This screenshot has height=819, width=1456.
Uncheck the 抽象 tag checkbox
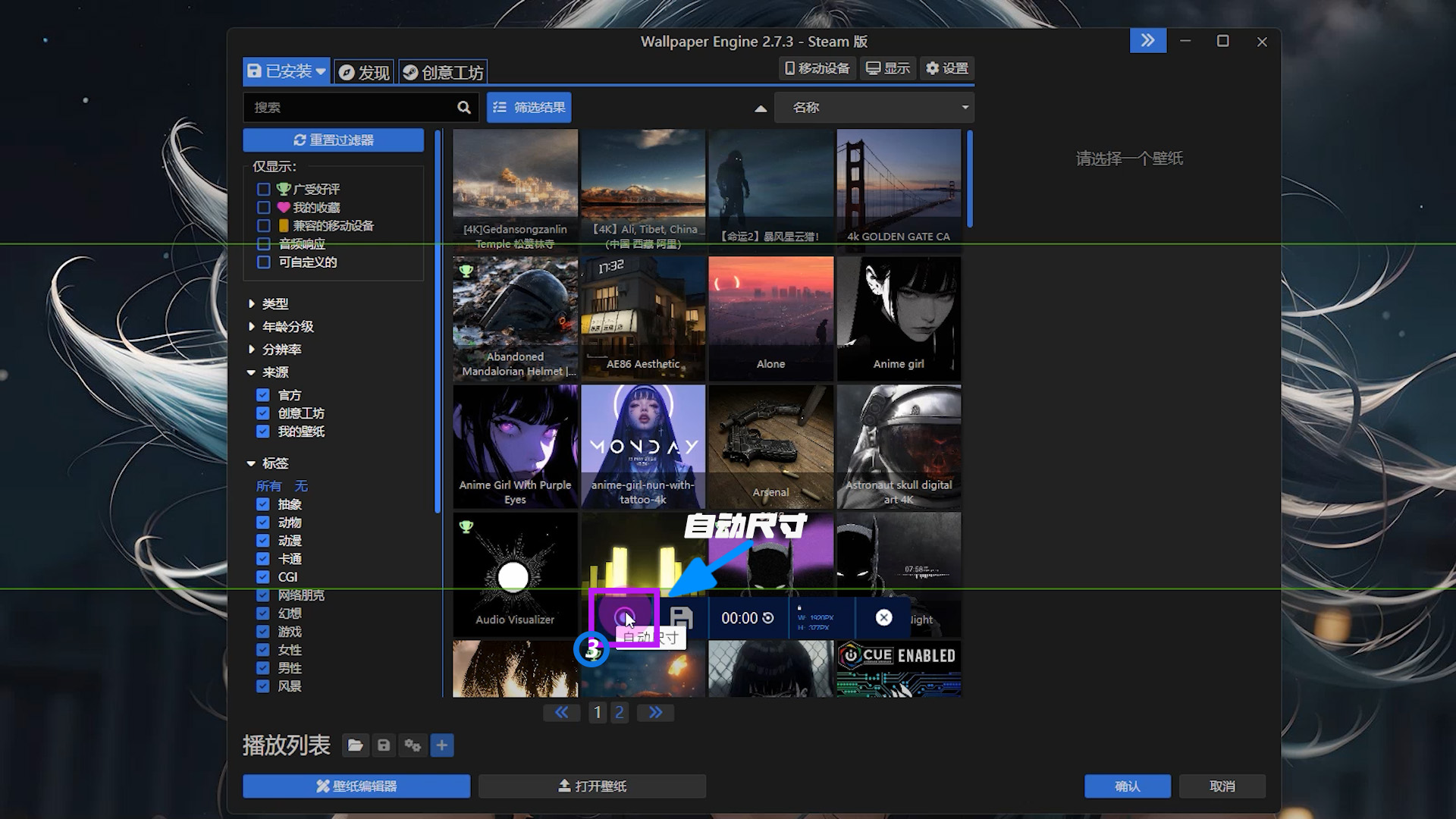(x=262, y=504)
